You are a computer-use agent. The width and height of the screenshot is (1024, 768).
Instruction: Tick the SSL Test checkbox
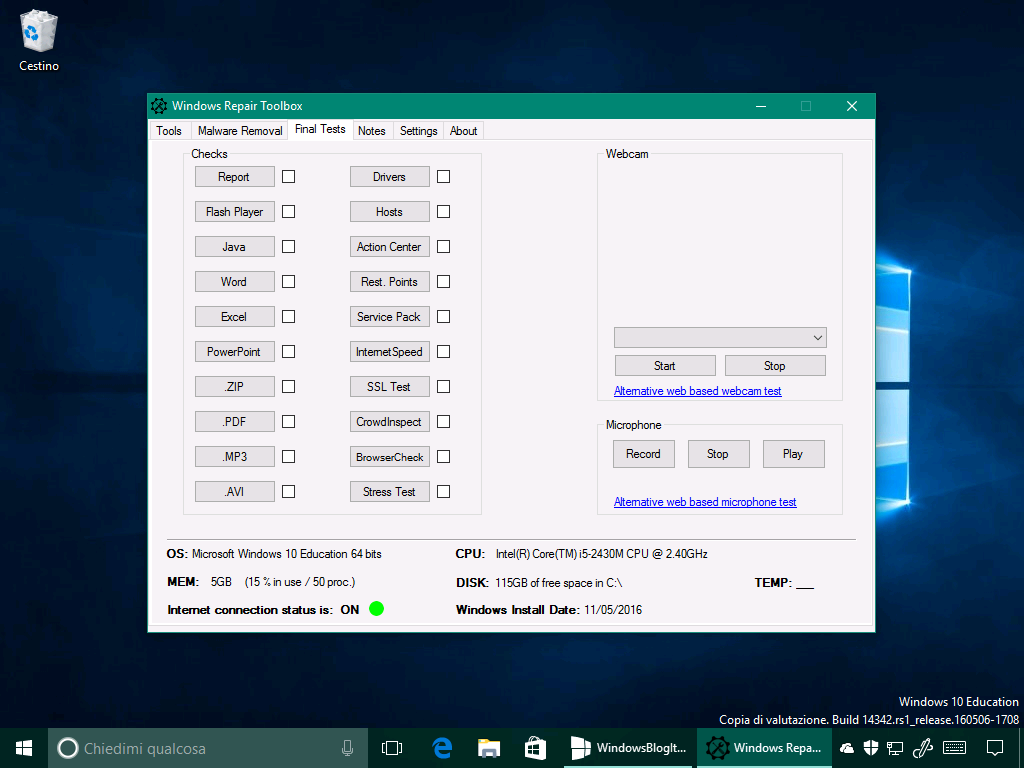coord(443,387)
